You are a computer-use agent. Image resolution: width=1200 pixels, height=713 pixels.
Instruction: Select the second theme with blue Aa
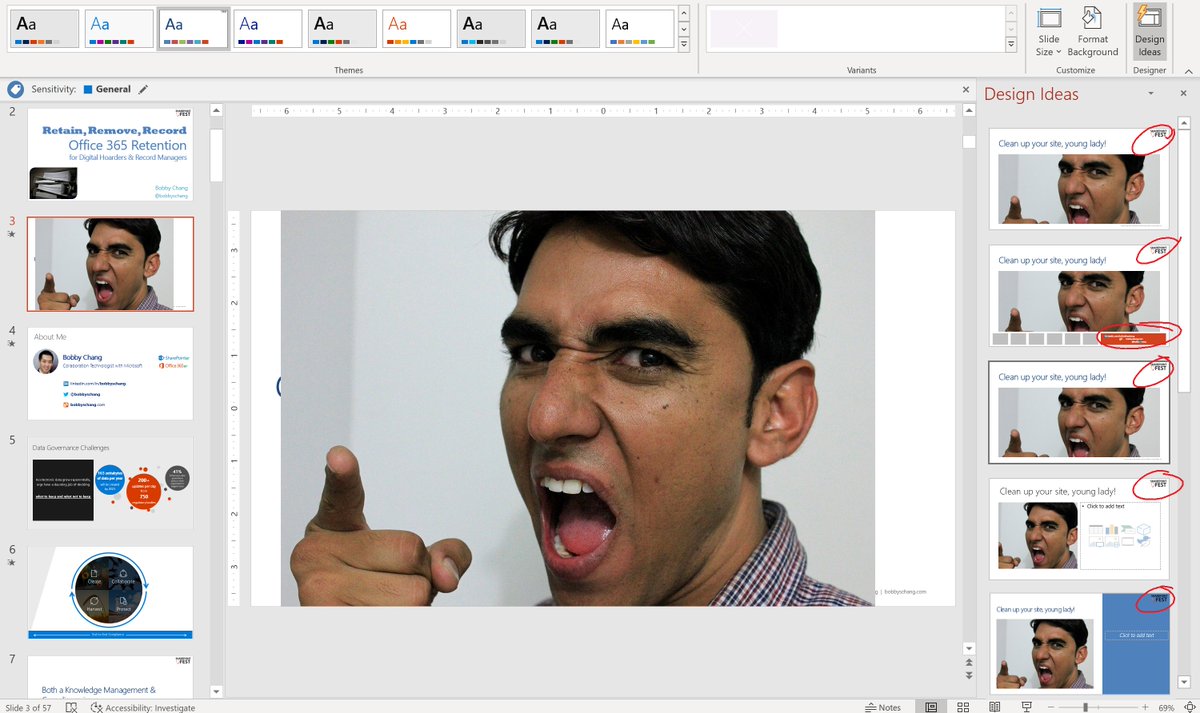[119, 29]
